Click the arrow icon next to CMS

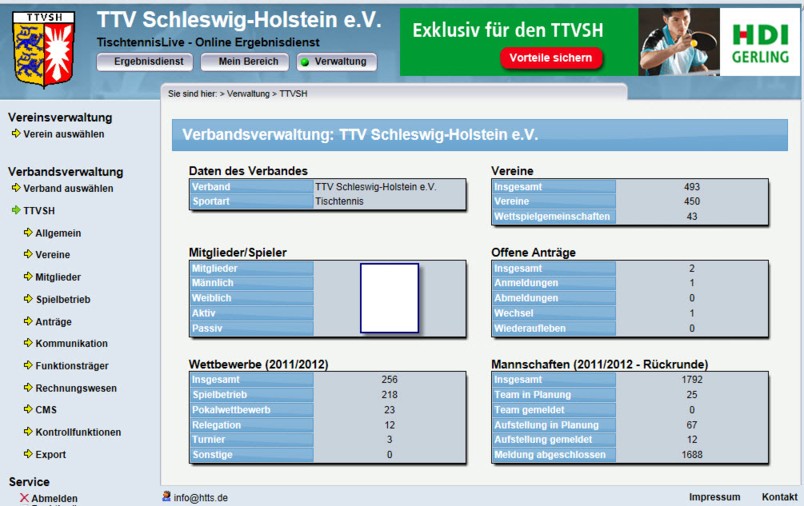[x=27, y=410]
